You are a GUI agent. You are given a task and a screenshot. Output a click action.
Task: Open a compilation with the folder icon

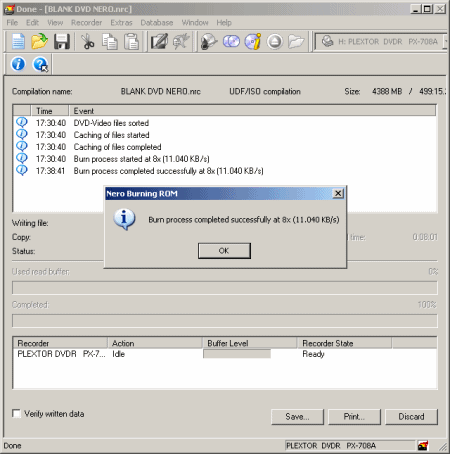click(39, 42)
